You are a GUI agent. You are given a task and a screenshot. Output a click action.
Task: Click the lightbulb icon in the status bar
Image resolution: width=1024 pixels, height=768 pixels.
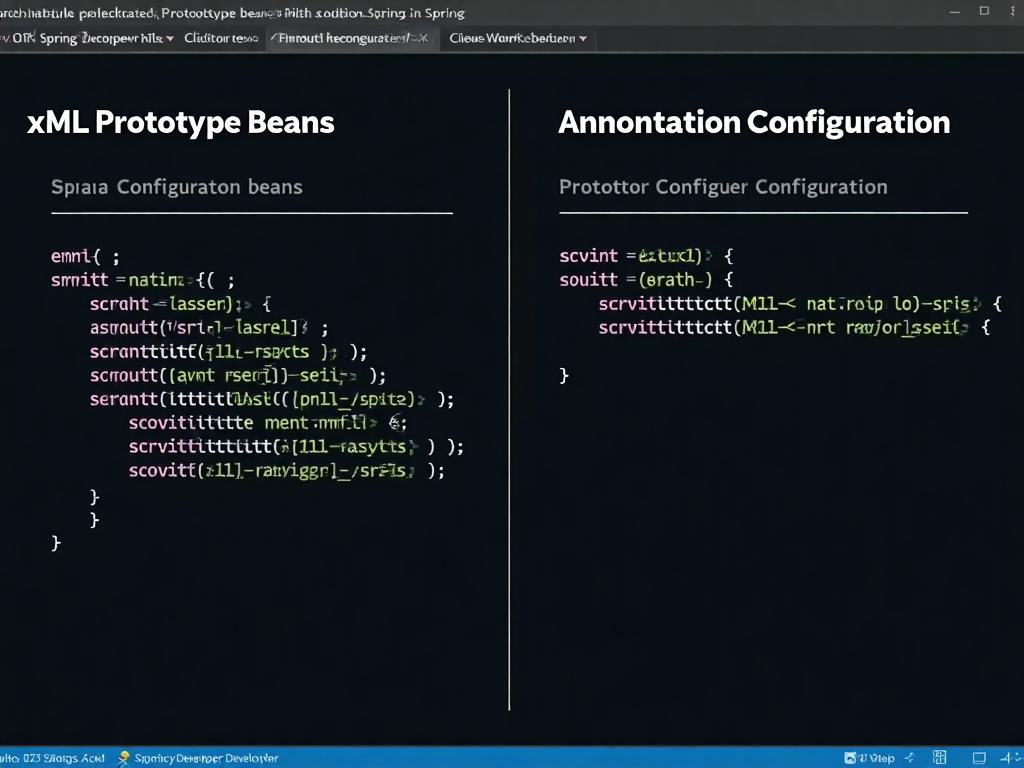pyautogui.click(x=123, y=758)
